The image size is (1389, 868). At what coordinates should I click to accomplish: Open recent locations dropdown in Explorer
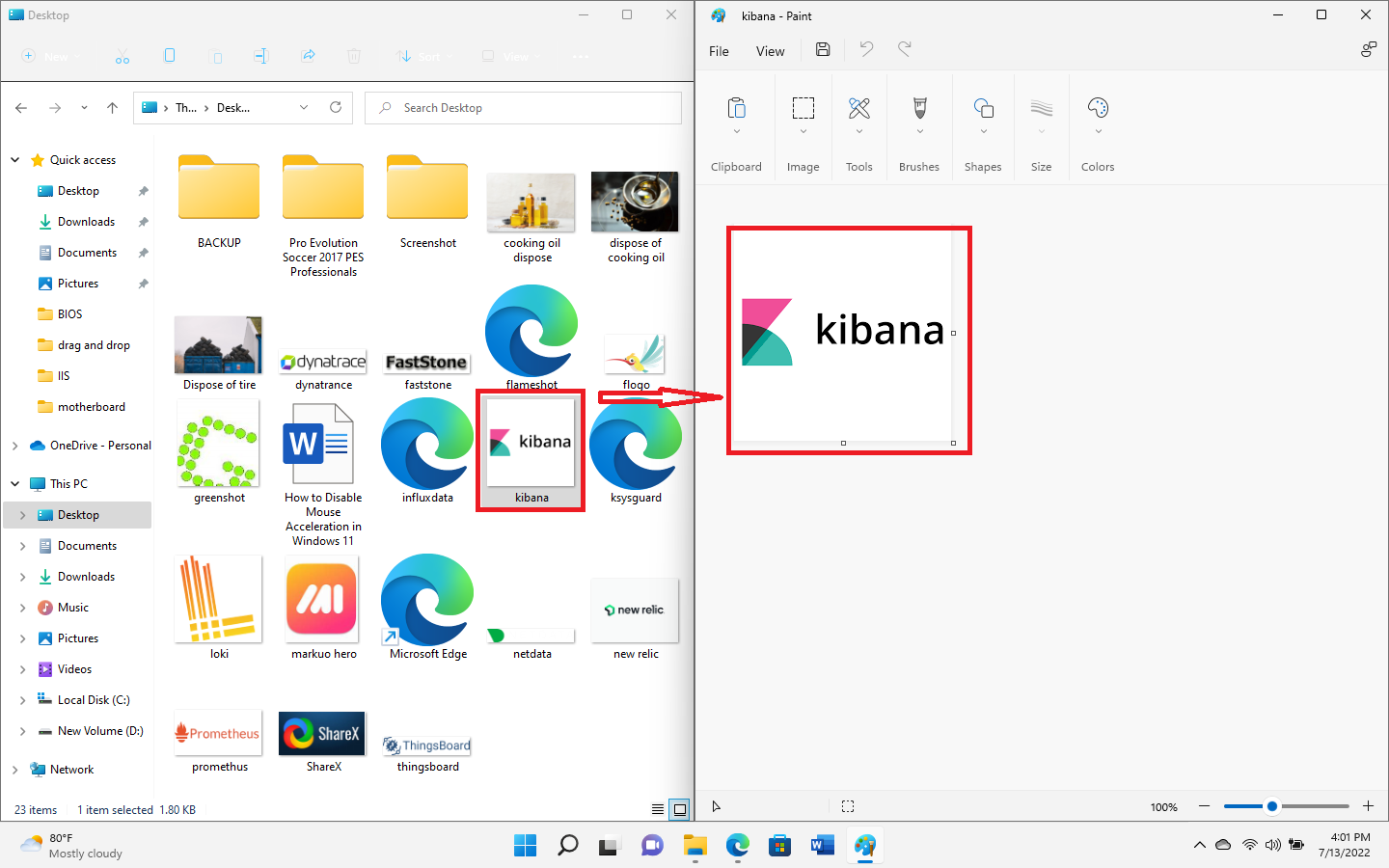point(84,107)
